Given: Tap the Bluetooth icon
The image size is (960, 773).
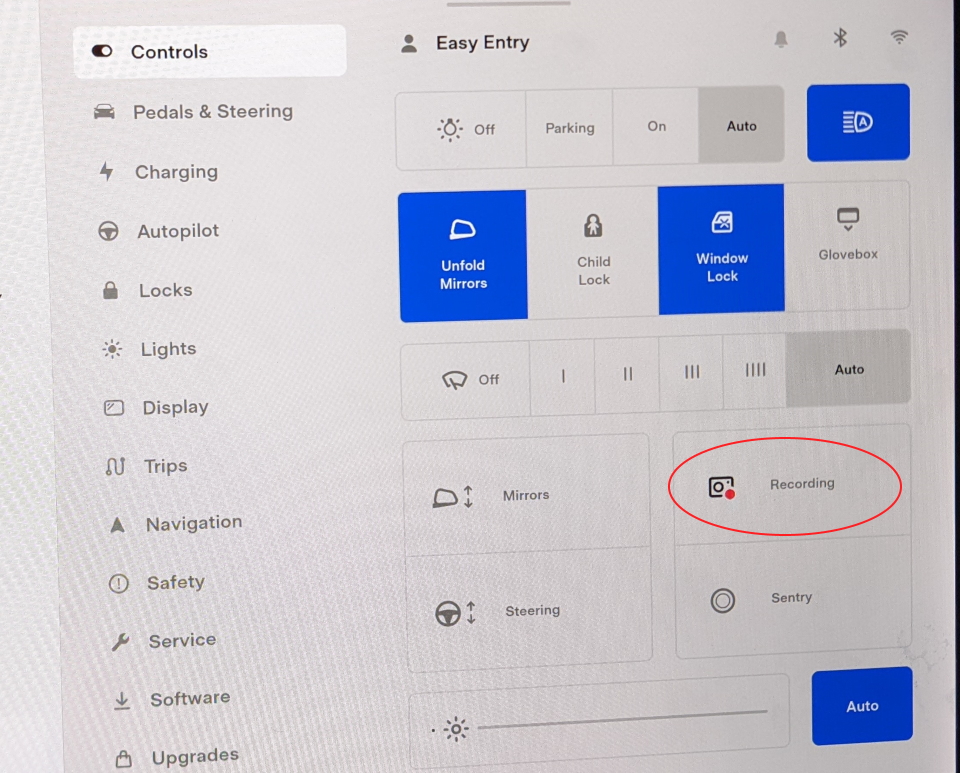Looking at the screenshot, I should (x=840, y=38).
